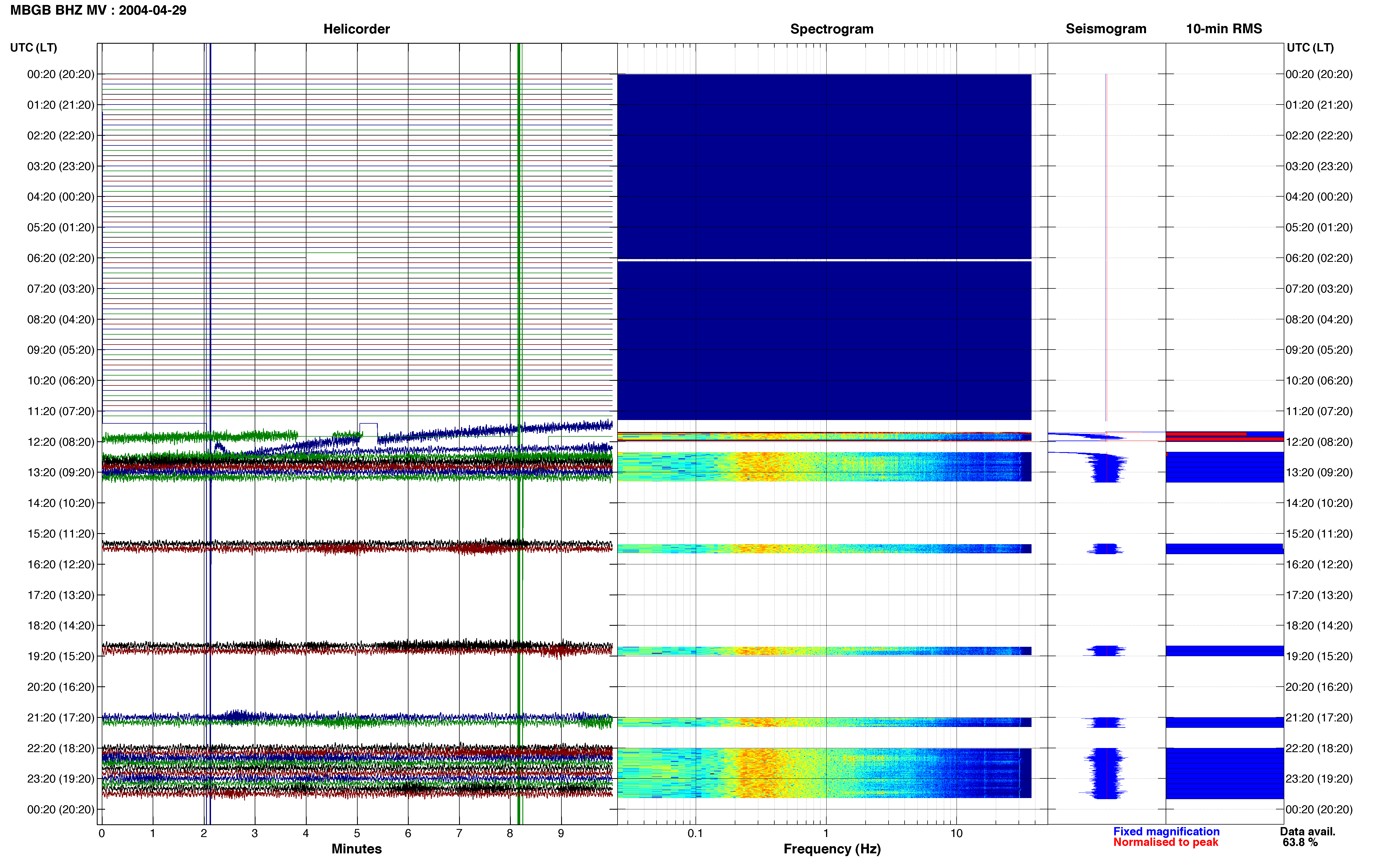The image size is (1388, 868).
Task: Click the Data avail. label
Action: coord(1308,831)
